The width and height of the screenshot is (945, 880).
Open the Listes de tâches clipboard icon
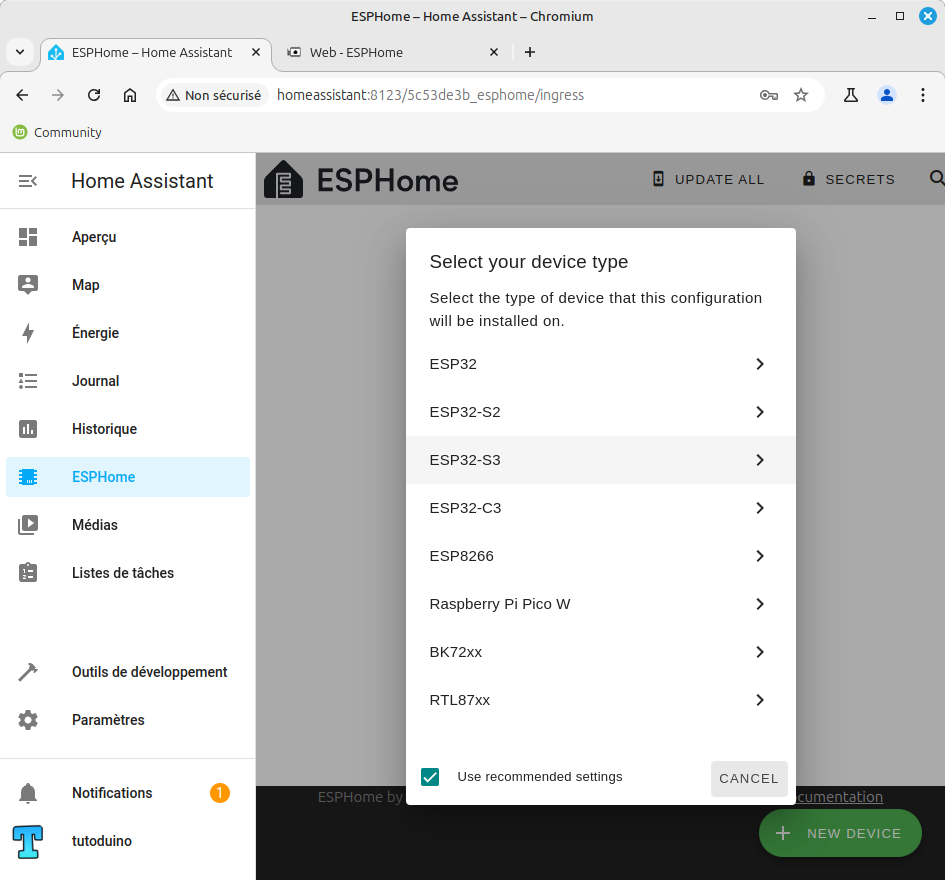coord(28,573)
